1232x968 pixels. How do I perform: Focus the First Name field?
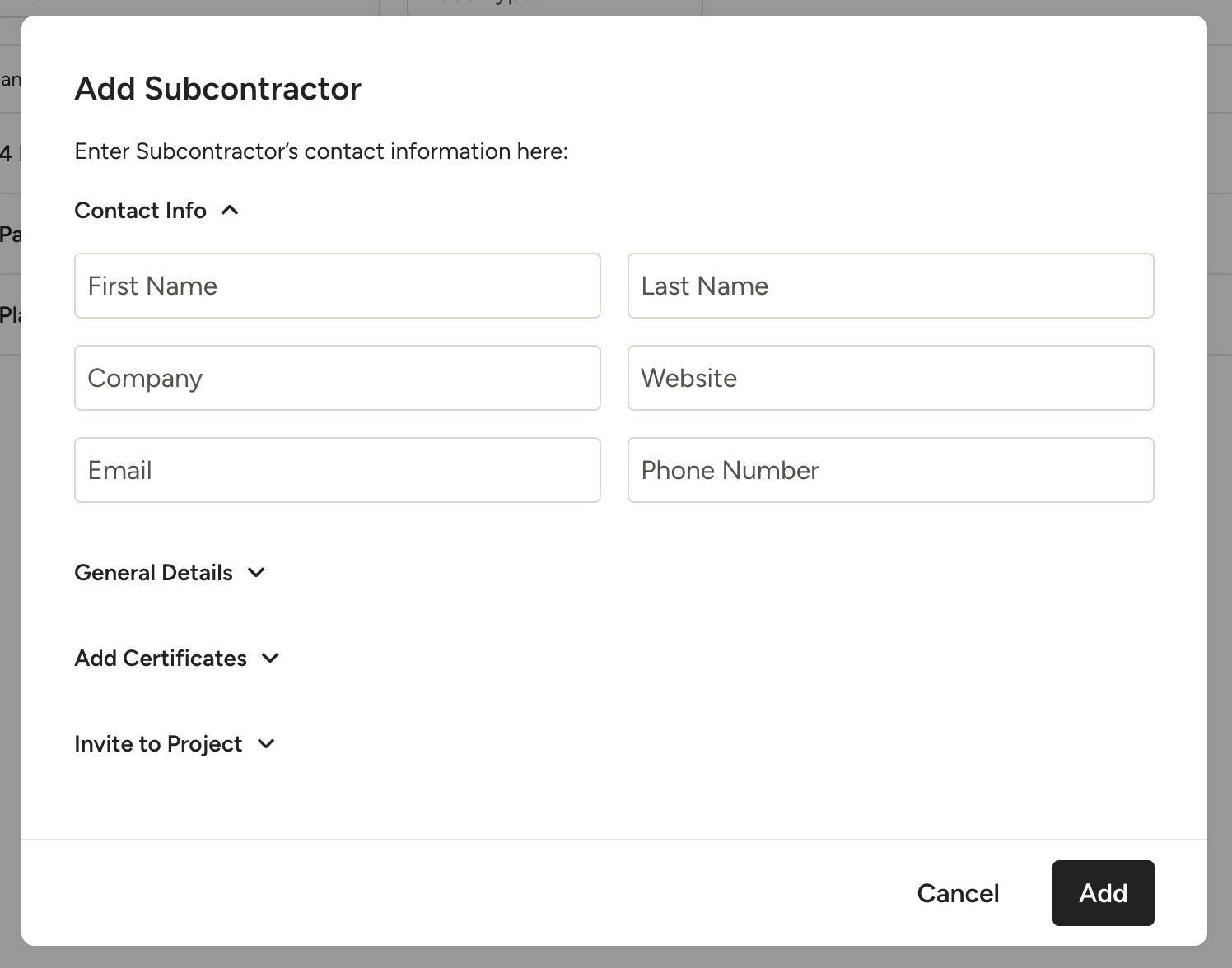pyautogui.click(x=337, y=286)
